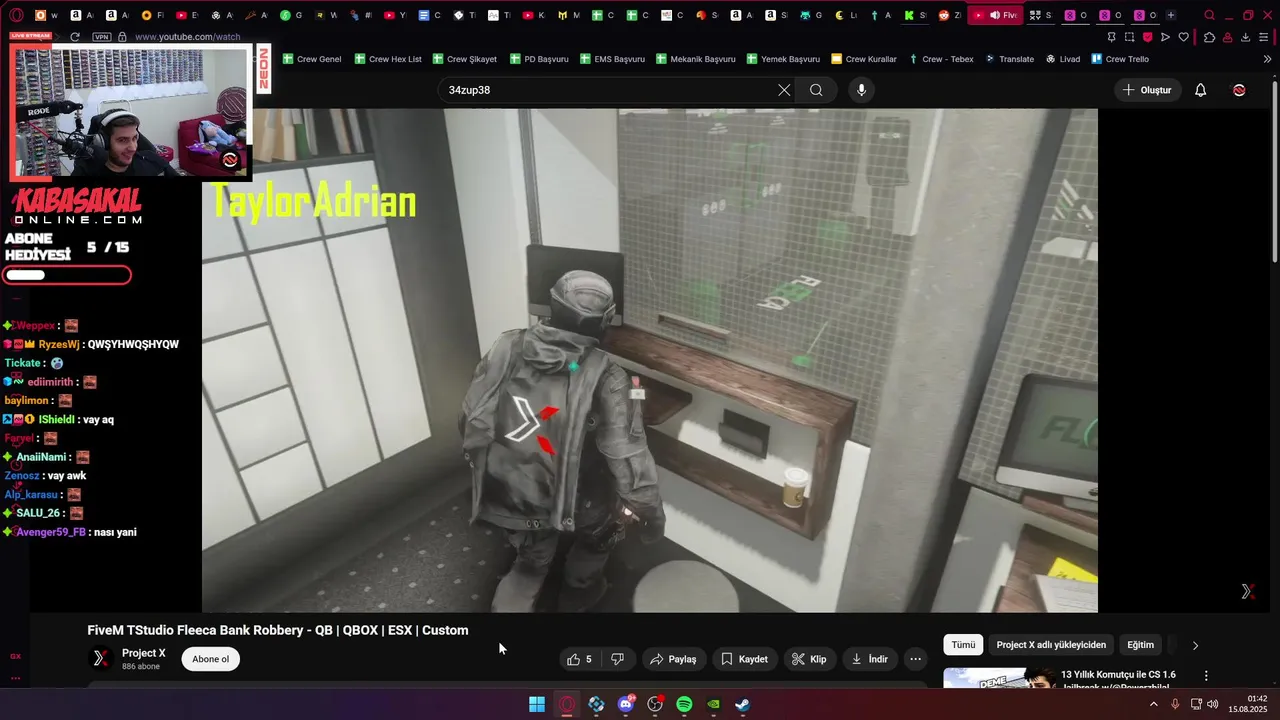Open the browser profile account icon
Image resolution: width=1280 pixels, height=720 pixels.
tap(1227, 37)
